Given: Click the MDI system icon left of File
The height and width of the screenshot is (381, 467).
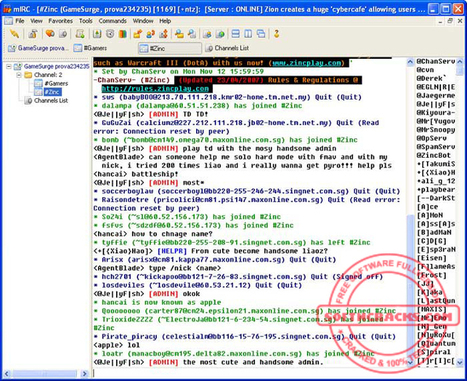Looking at the screenshot, I should pos(8,21).
